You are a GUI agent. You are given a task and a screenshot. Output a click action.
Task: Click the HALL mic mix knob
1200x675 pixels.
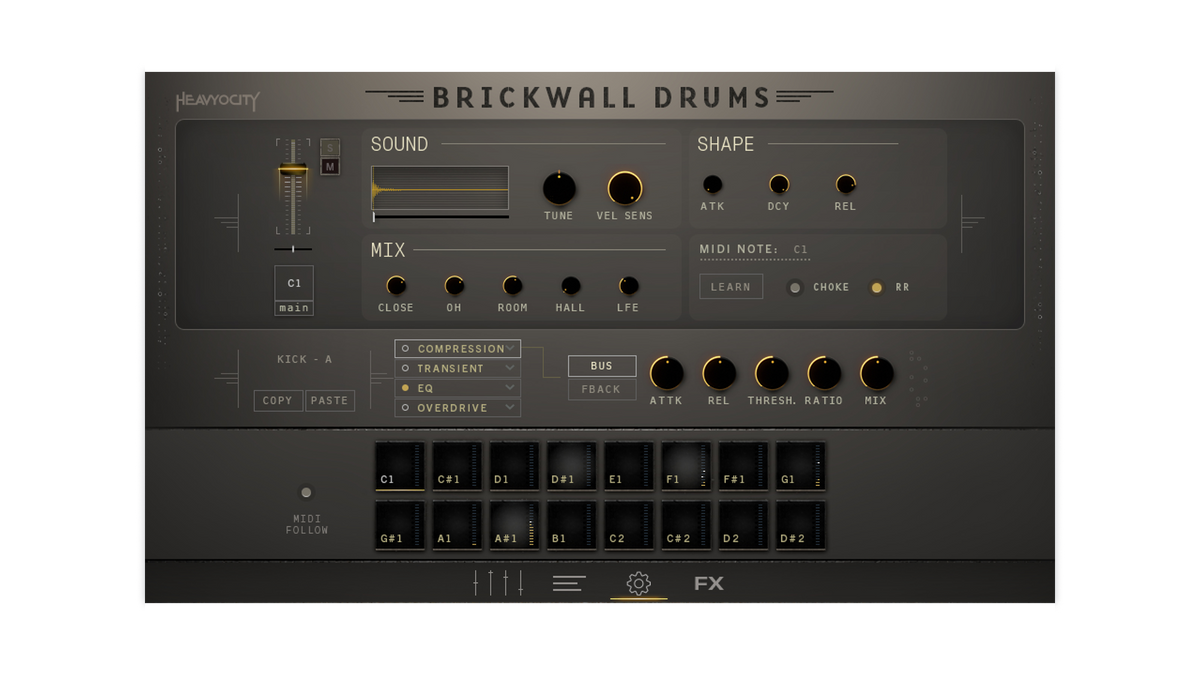click(x=570, y=286)
